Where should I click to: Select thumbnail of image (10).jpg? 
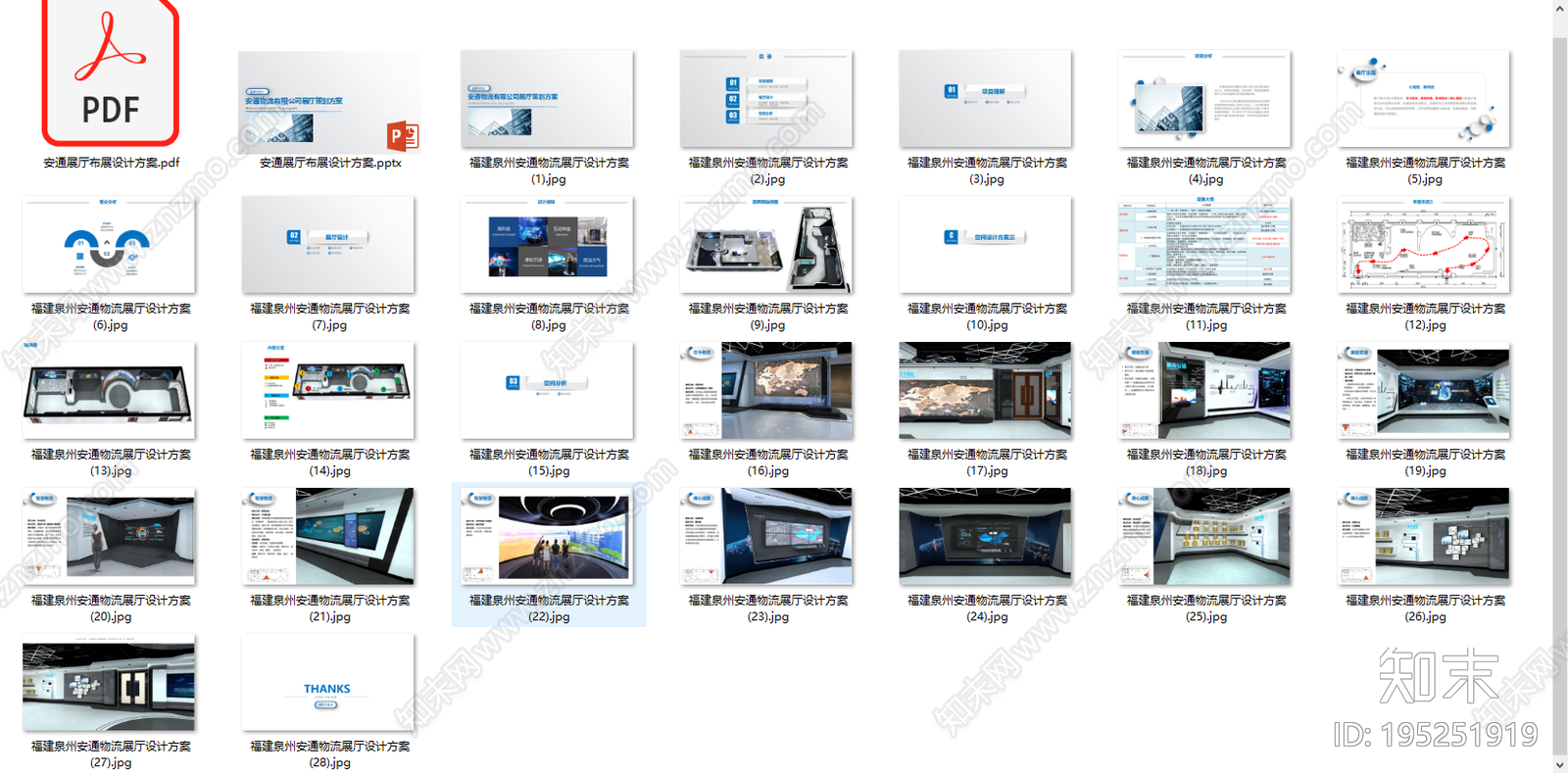[x=985, y=245]
